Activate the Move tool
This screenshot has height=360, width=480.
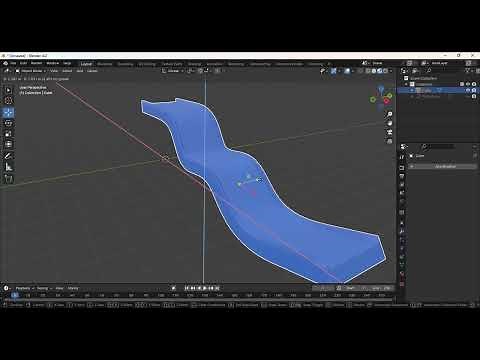pos(8,112)
